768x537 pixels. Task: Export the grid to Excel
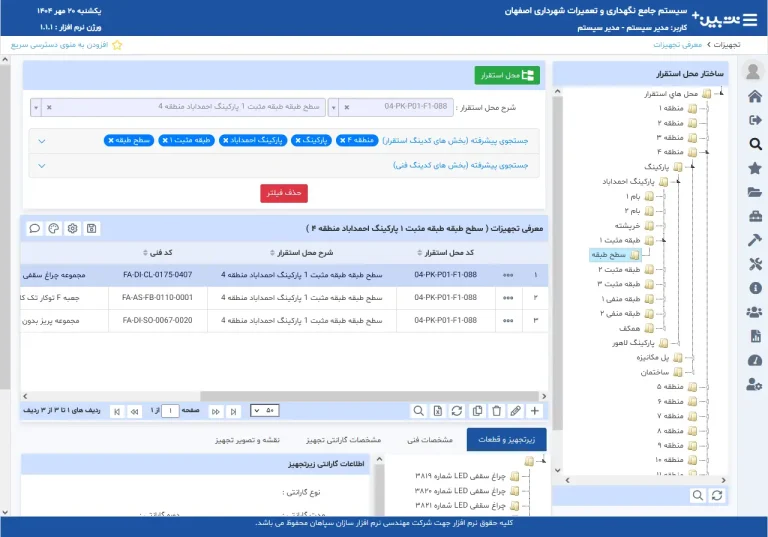pos(437,411)
